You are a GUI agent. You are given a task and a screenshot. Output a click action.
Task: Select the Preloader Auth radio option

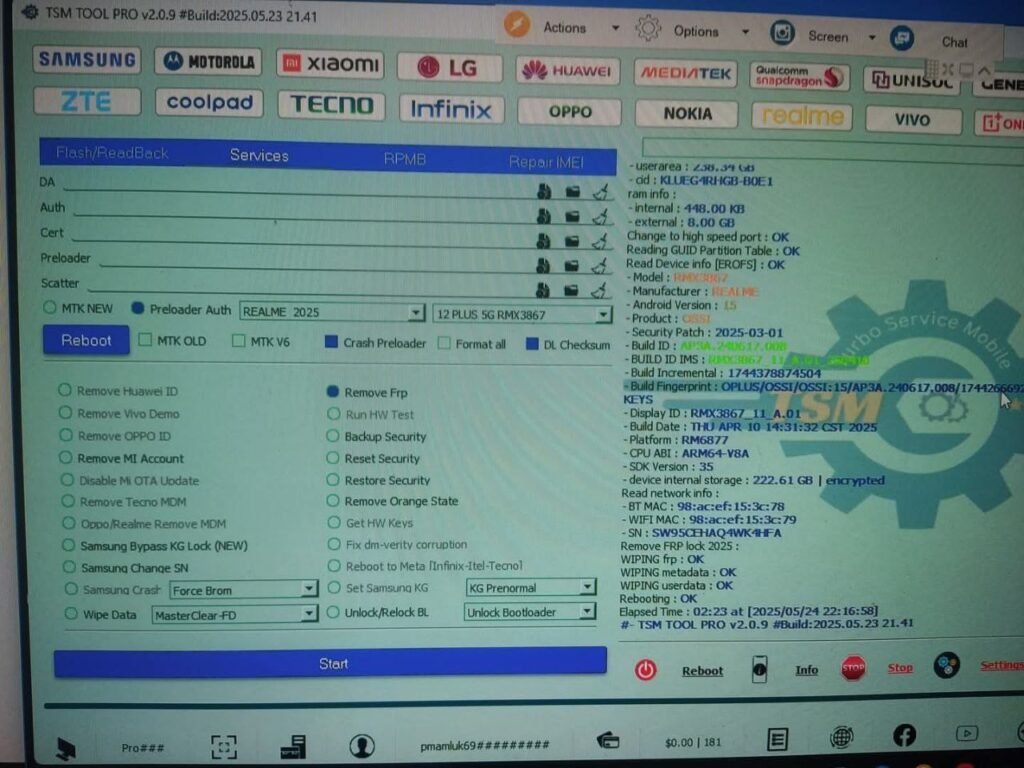pos(181,310)
